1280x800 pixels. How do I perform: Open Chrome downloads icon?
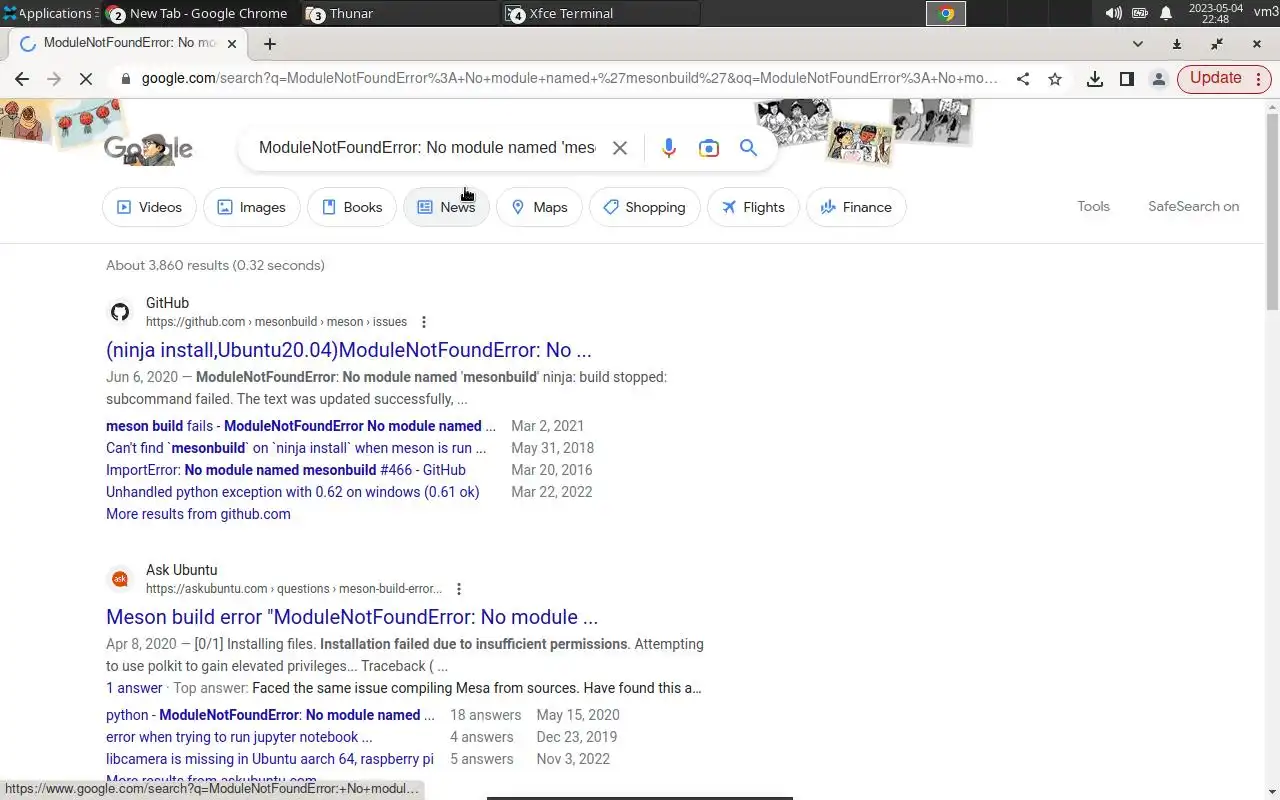pos(1095,79)
